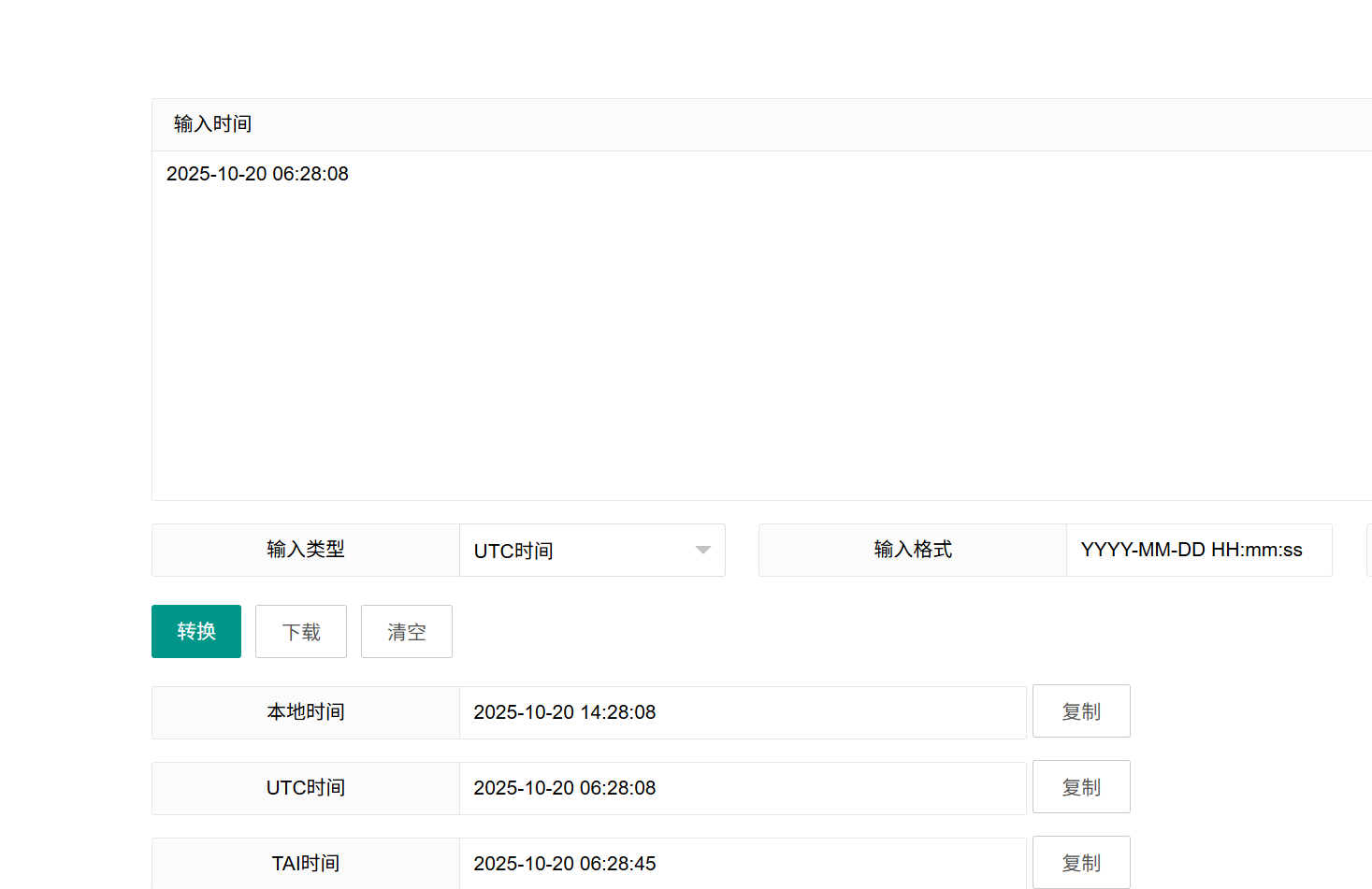Click the 输入格式 label

tap(913, 550)
